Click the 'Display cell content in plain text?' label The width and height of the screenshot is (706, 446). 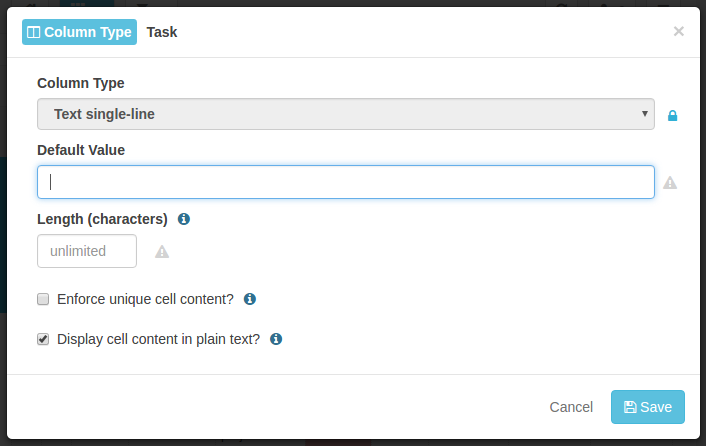[x=158, y=339]
